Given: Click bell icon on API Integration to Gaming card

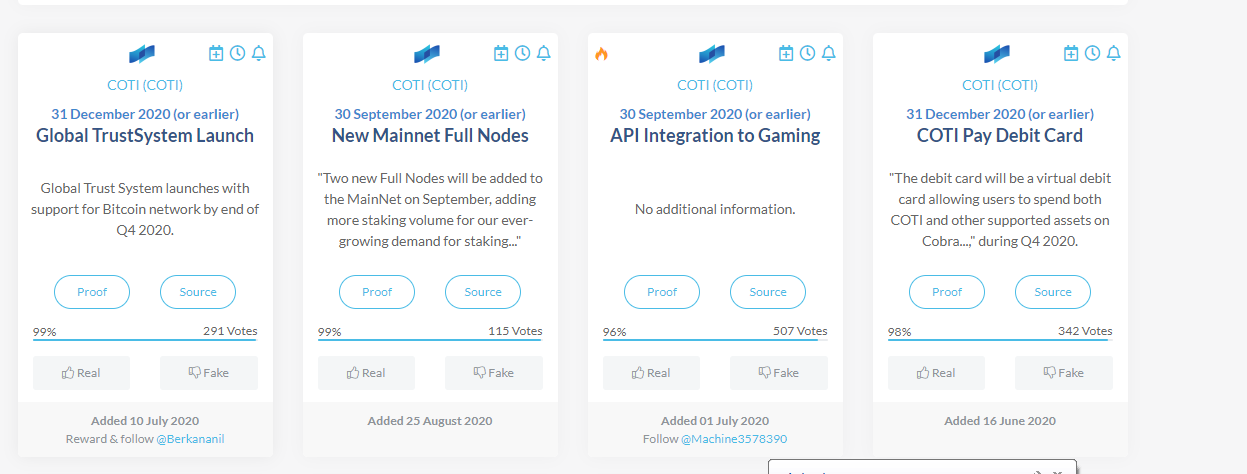Looking at the screenshot, I should [828, 53].
